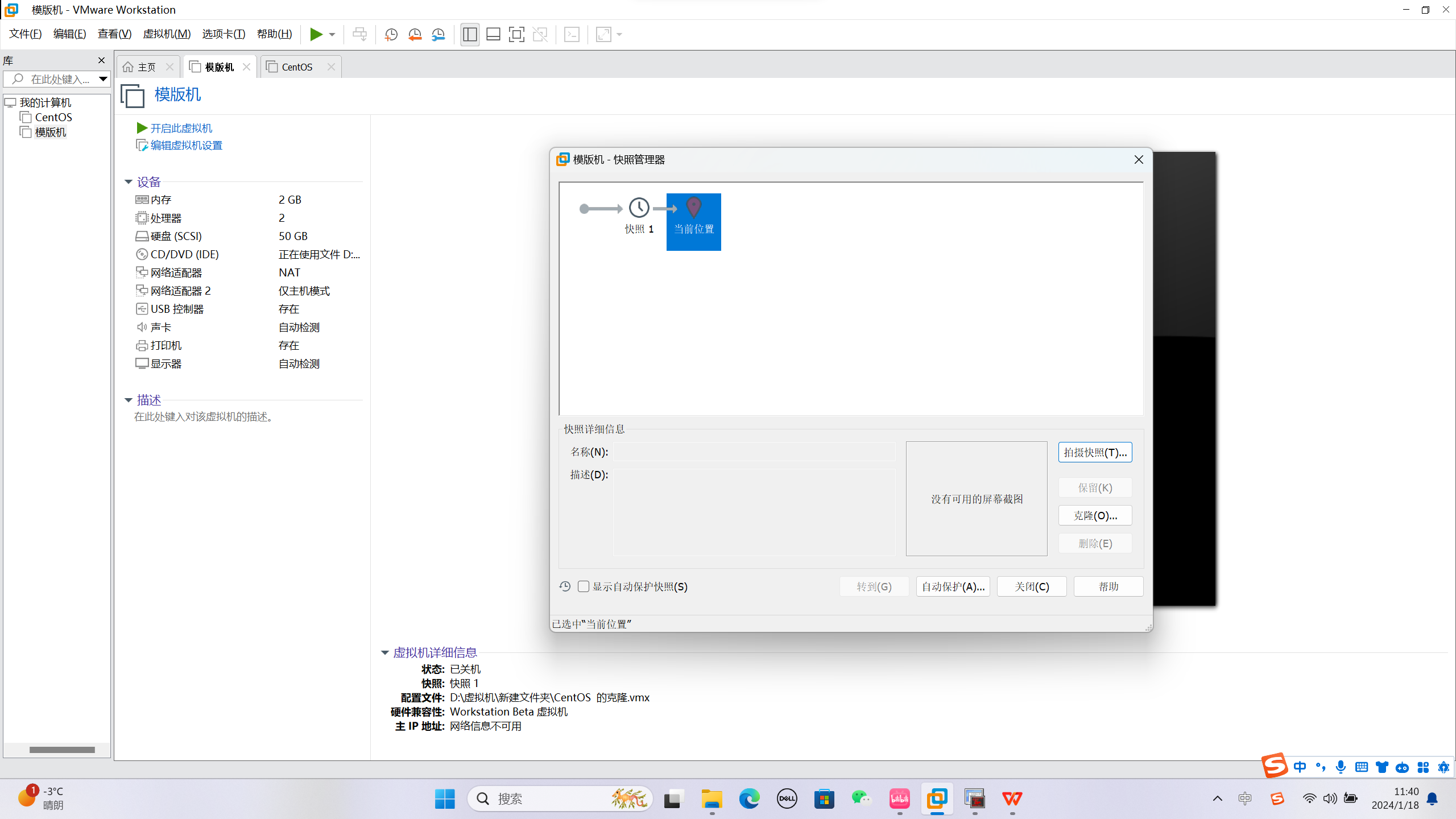This screenshot has width=1456, height=819.
Task: Open the 编辑(E) menu
Action: click(x=69, y=34)
